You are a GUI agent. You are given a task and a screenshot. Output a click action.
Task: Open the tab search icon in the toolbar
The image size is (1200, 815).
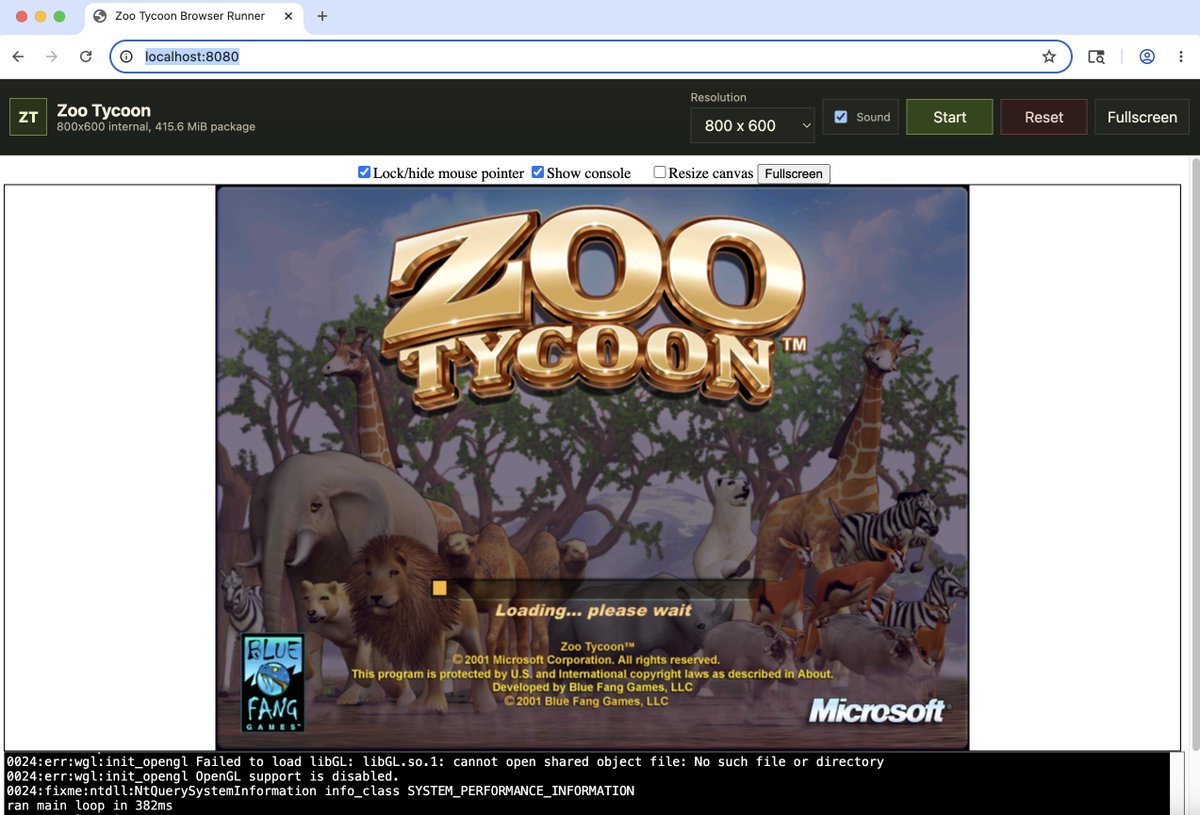[x=1096, y=57]
